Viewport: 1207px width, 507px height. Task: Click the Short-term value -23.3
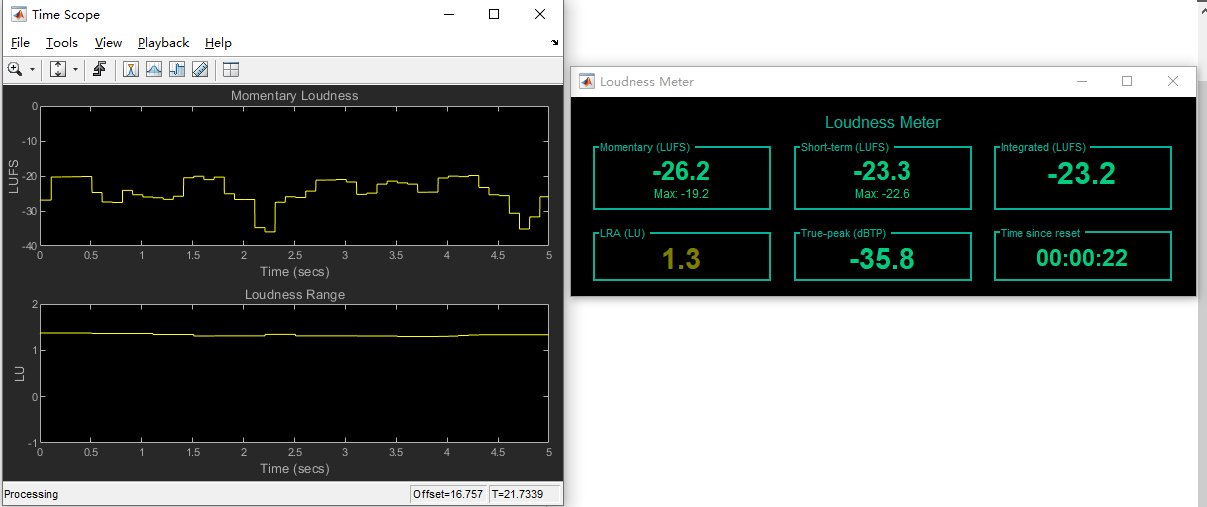point(882,172)
